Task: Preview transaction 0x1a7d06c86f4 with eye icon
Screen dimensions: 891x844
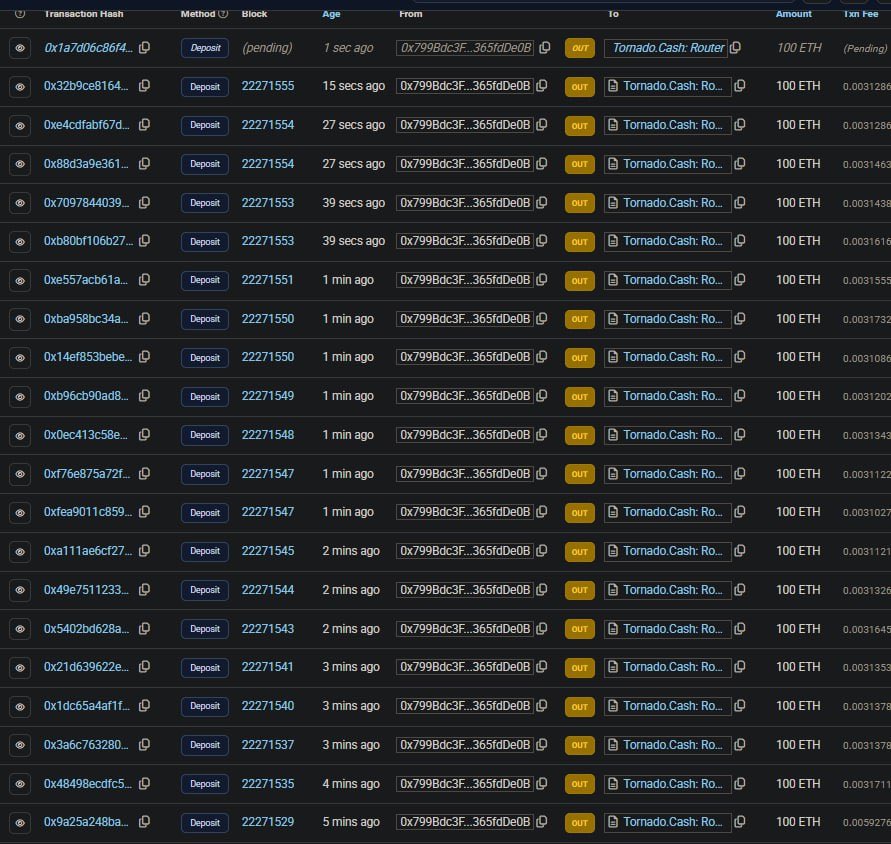Action: click(20, 48)
